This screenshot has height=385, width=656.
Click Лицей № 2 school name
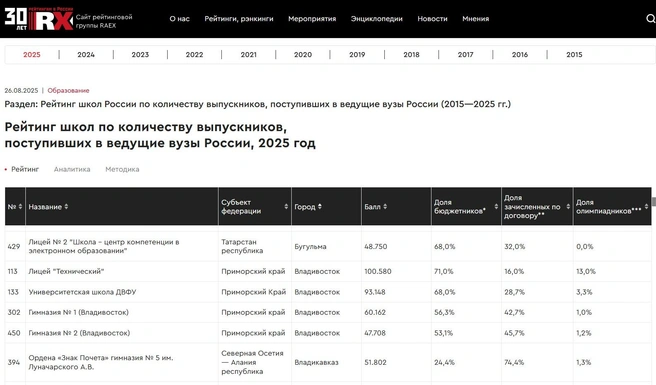tap(104, 246)
